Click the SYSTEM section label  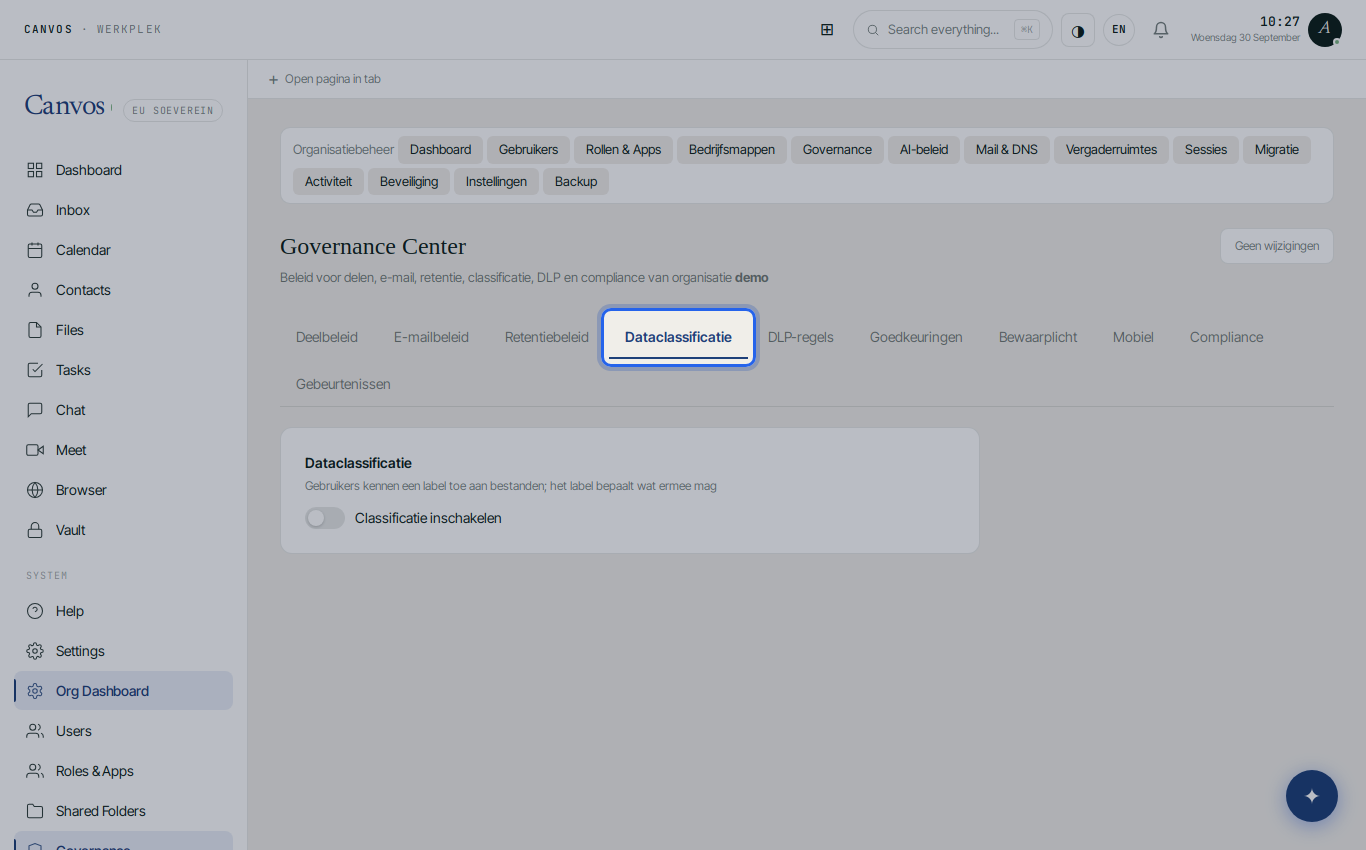47,576
